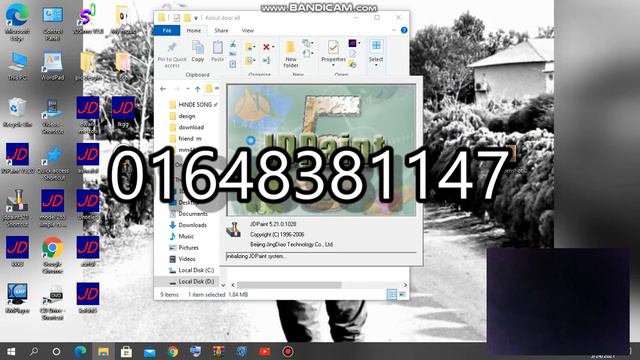
Task: Click the Copy button in Explorer ribbon
Action: point(198,51)
